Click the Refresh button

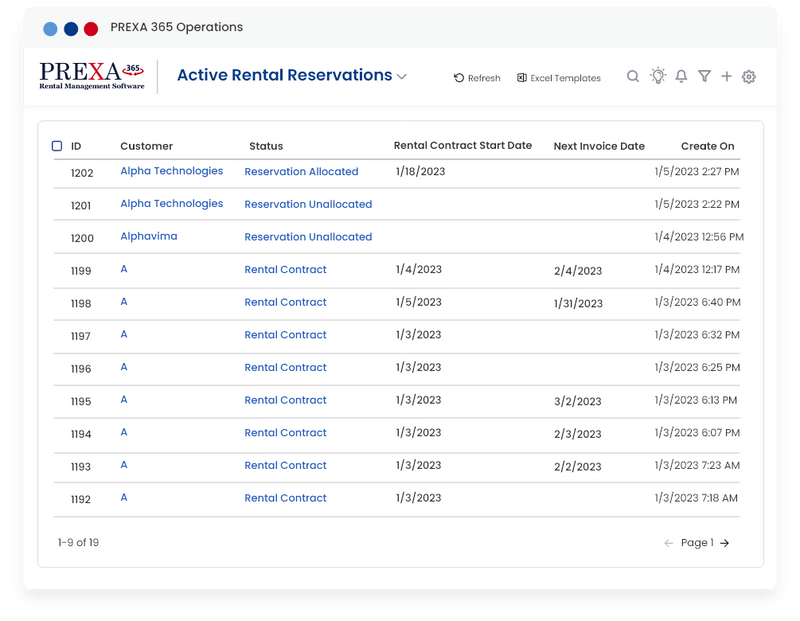(x=477, y=78)
